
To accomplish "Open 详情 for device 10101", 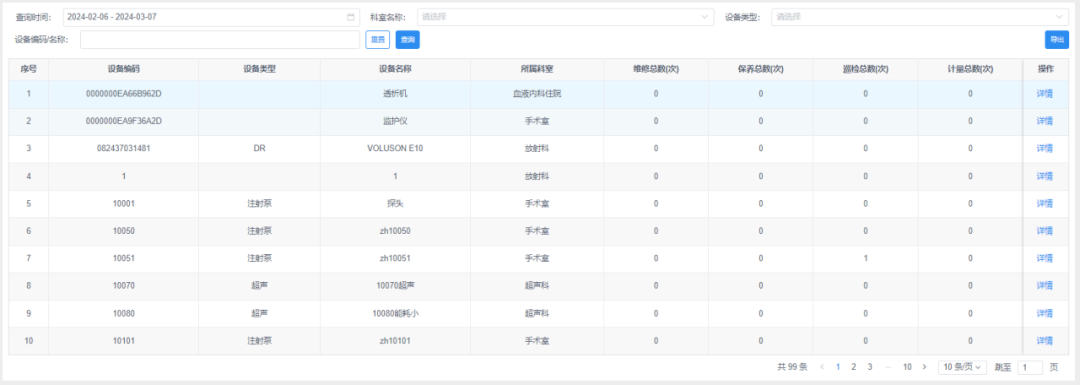I will pos(1045,340).
